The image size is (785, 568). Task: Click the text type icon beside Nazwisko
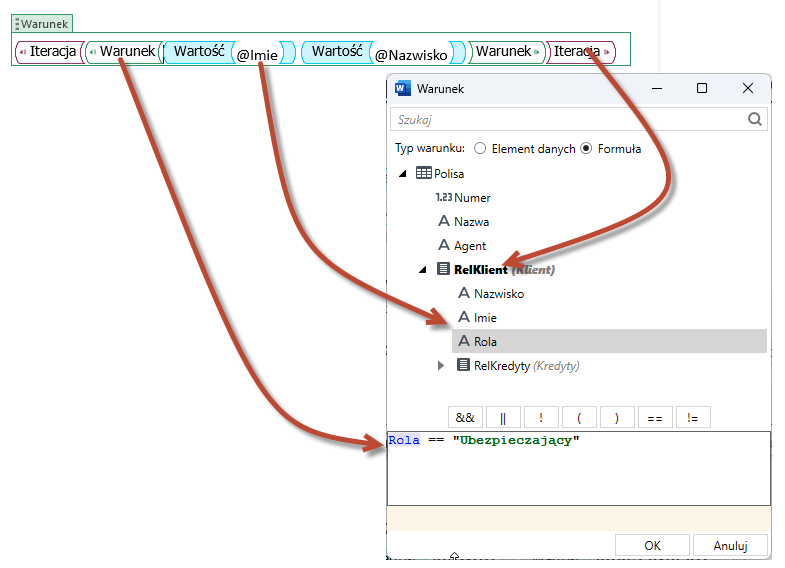coord(464,293)
